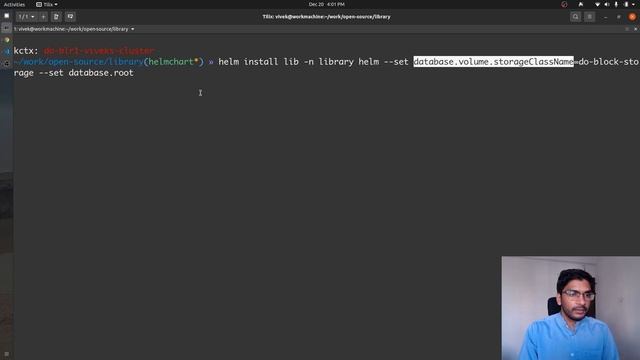Image resolution: width=640 pixels, height=360 pixels.
Task: Click the webcam overlay thumbnail
Action: click(x=571, y=308)
